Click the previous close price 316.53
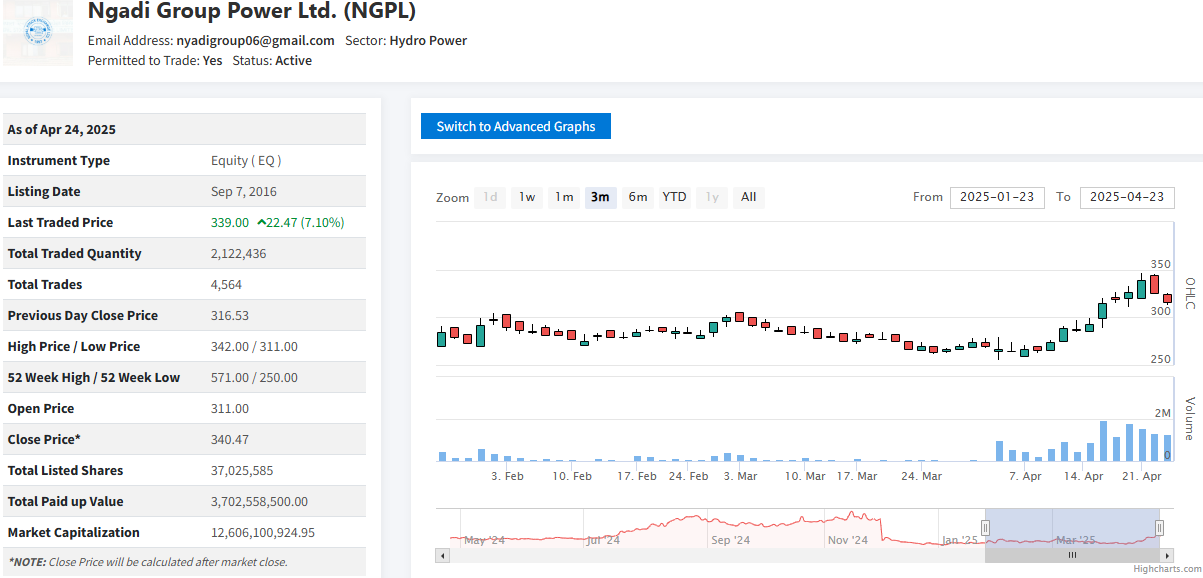 click(x=230, y=315)
